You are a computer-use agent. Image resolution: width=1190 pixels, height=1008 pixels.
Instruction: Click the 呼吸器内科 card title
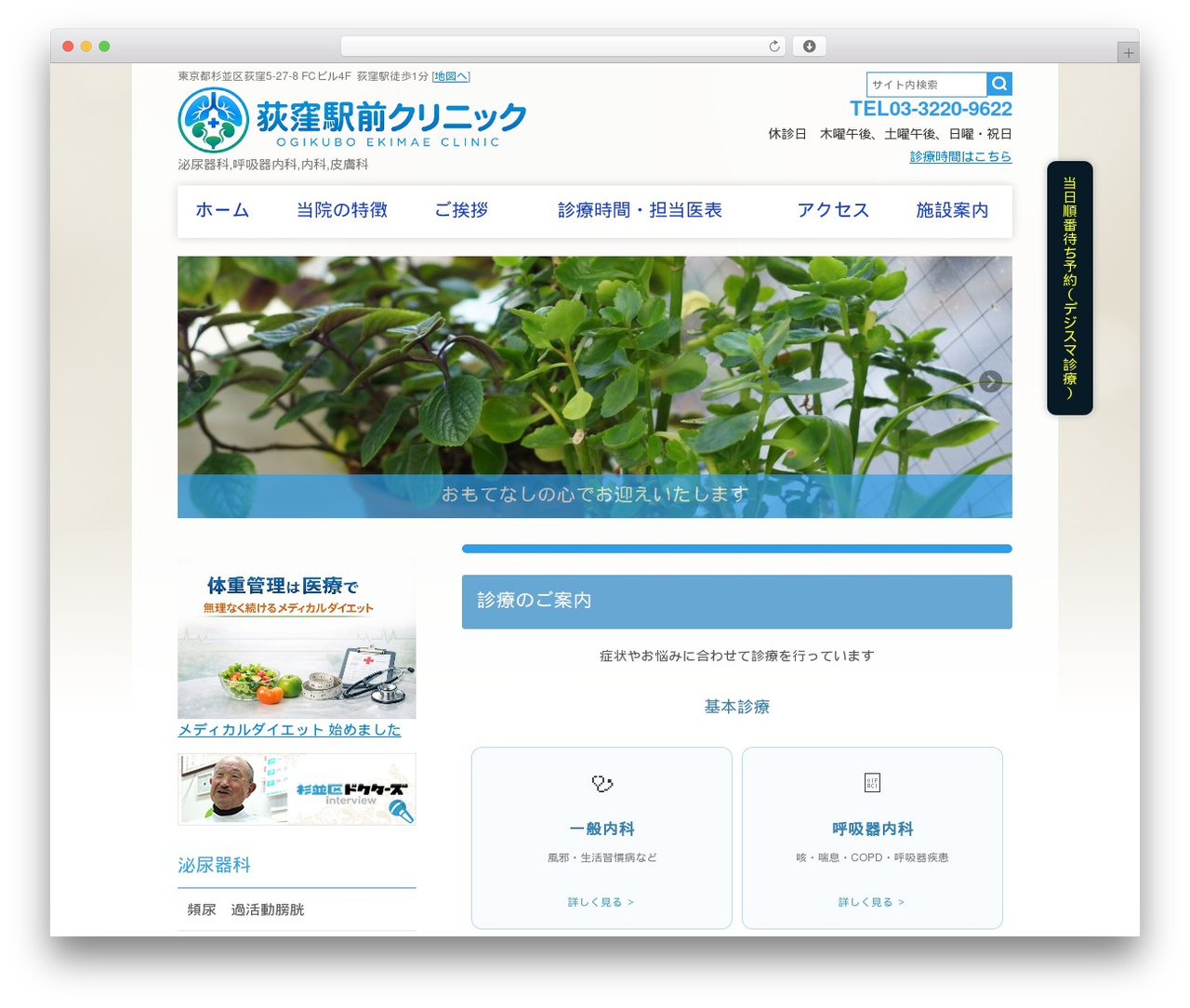click(x=873, y=829)
